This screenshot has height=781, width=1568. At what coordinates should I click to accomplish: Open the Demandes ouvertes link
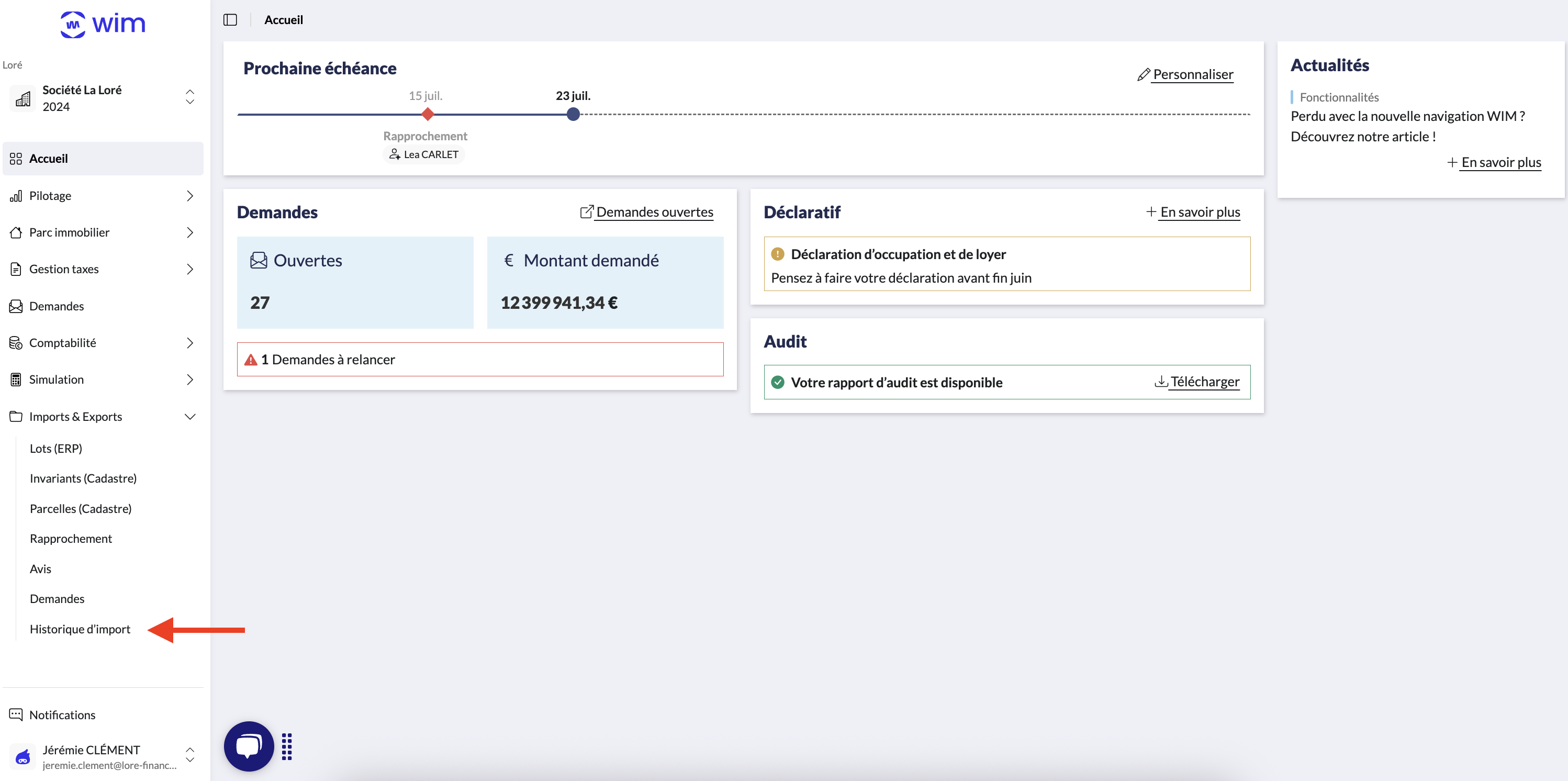pos(654,212)
